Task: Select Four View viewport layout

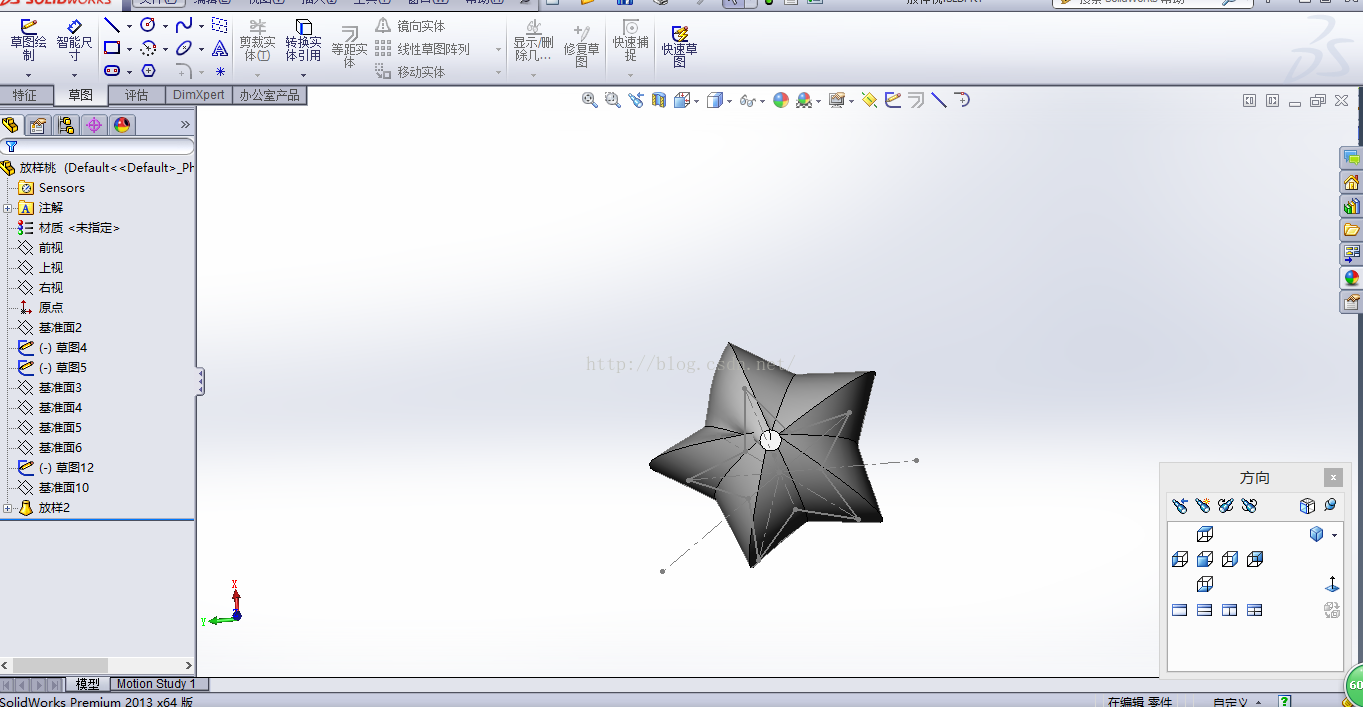Action: click(x=1255, y=610)
